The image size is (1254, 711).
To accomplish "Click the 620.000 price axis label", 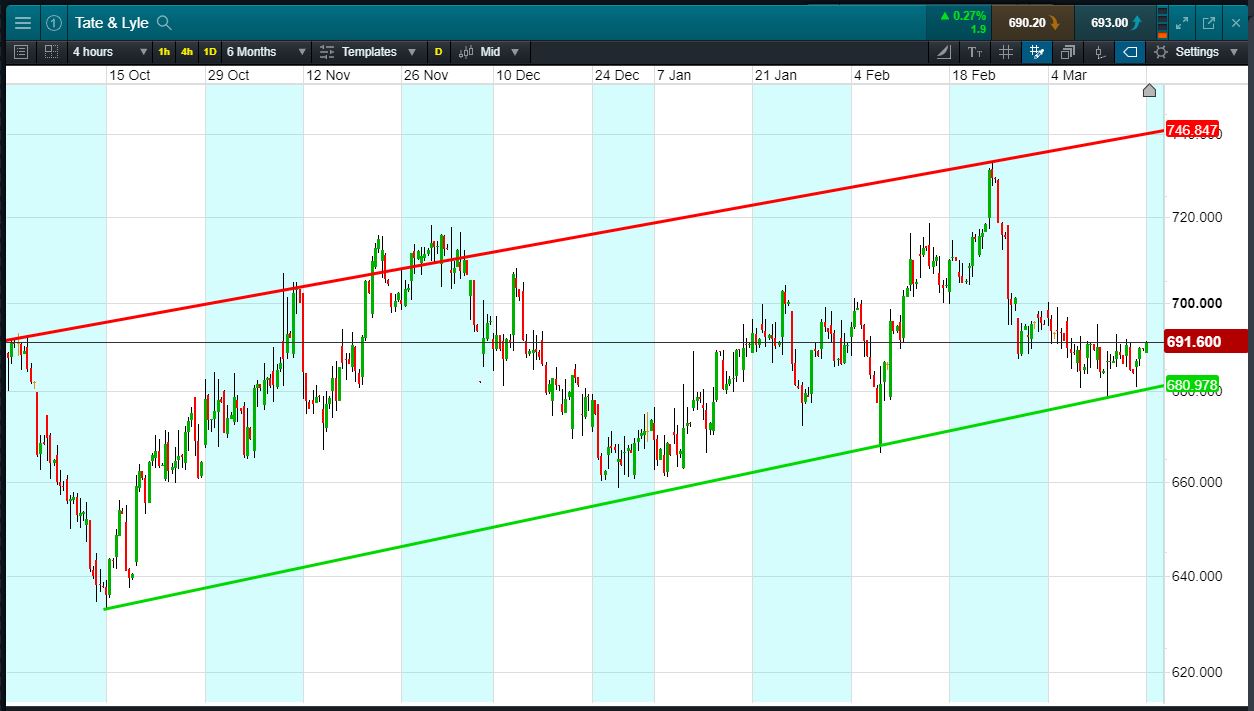I will click(x=1196, y=672).
